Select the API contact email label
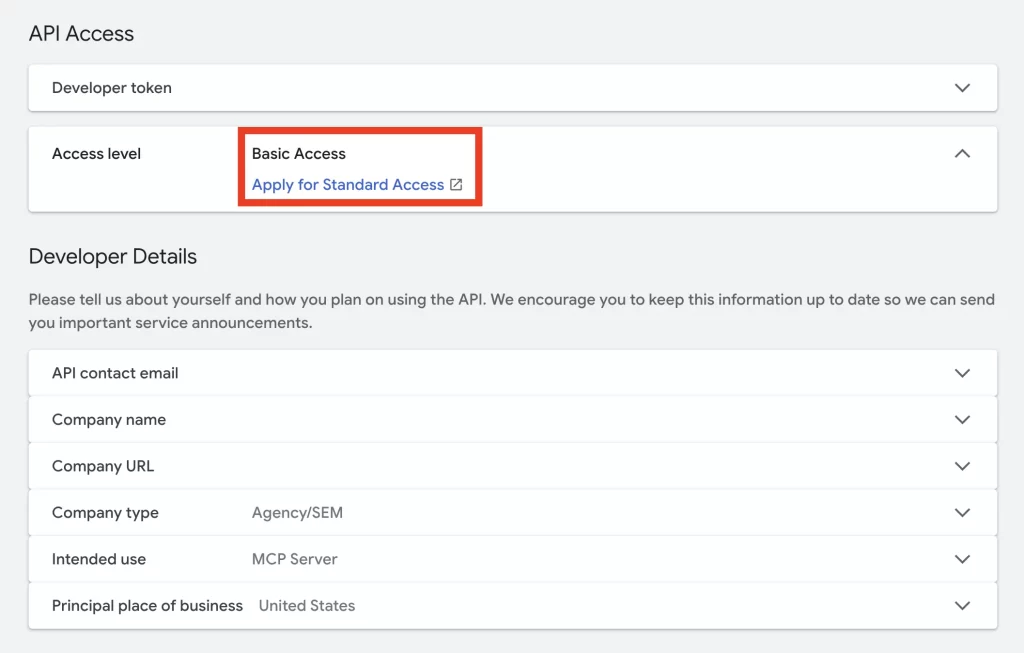The width and height of the screenshot is (1024, 653). click(x=115, y=373)
